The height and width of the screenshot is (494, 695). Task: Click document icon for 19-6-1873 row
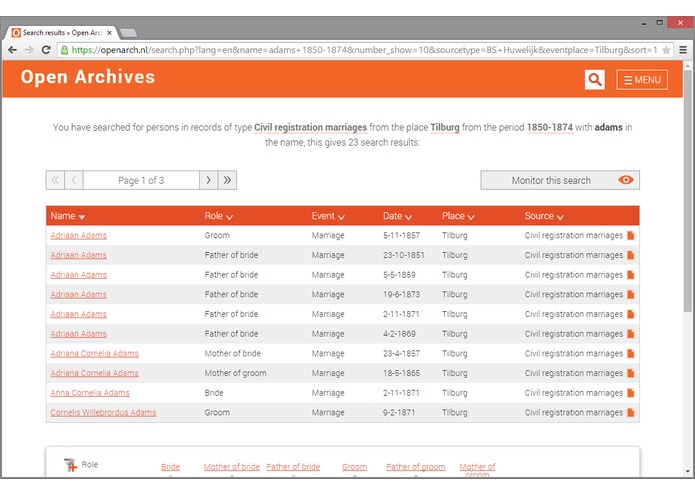pos(631,294)
